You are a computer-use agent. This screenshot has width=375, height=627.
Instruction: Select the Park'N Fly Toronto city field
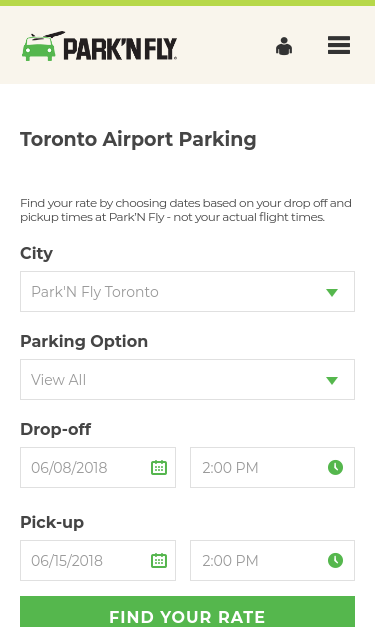(188, 292)
